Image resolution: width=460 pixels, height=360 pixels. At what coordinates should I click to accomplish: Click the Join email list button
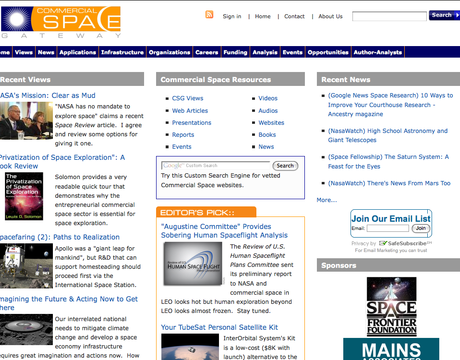tap(421, 228)
